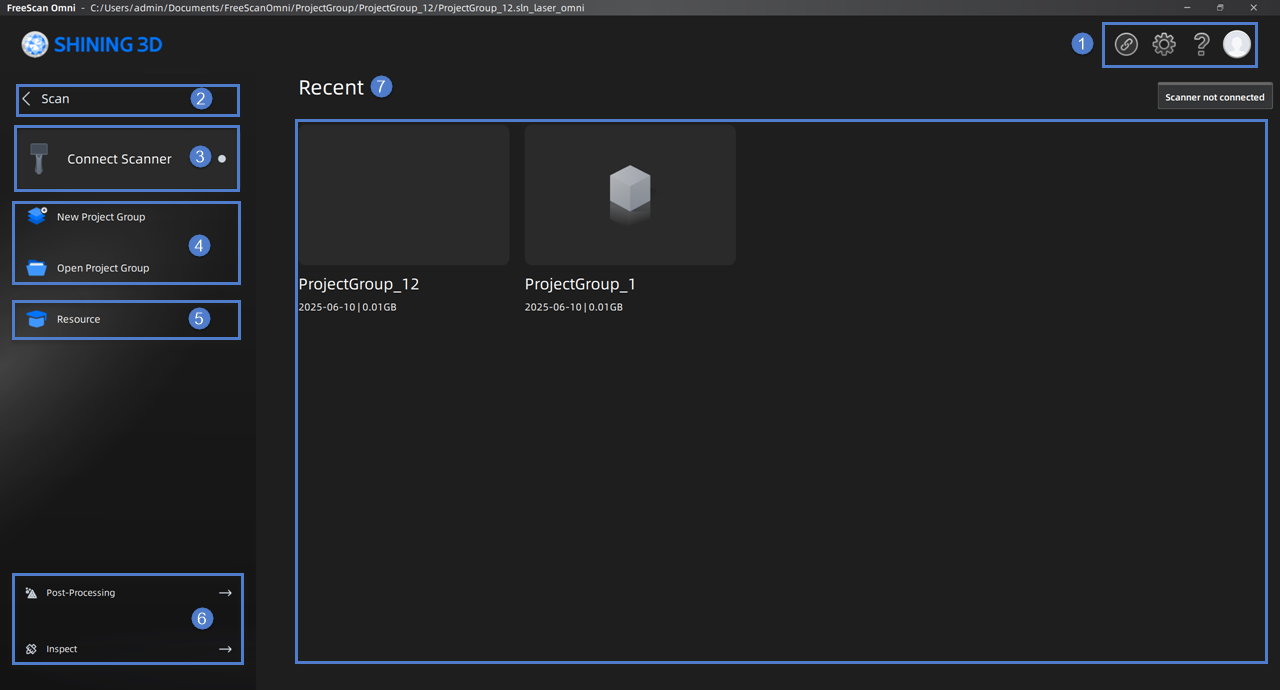This screenshot has height=690, width=1280.
Task: Open the ProjectGroup_1 cube thumbnail
Action: click(x=630, y=195)
